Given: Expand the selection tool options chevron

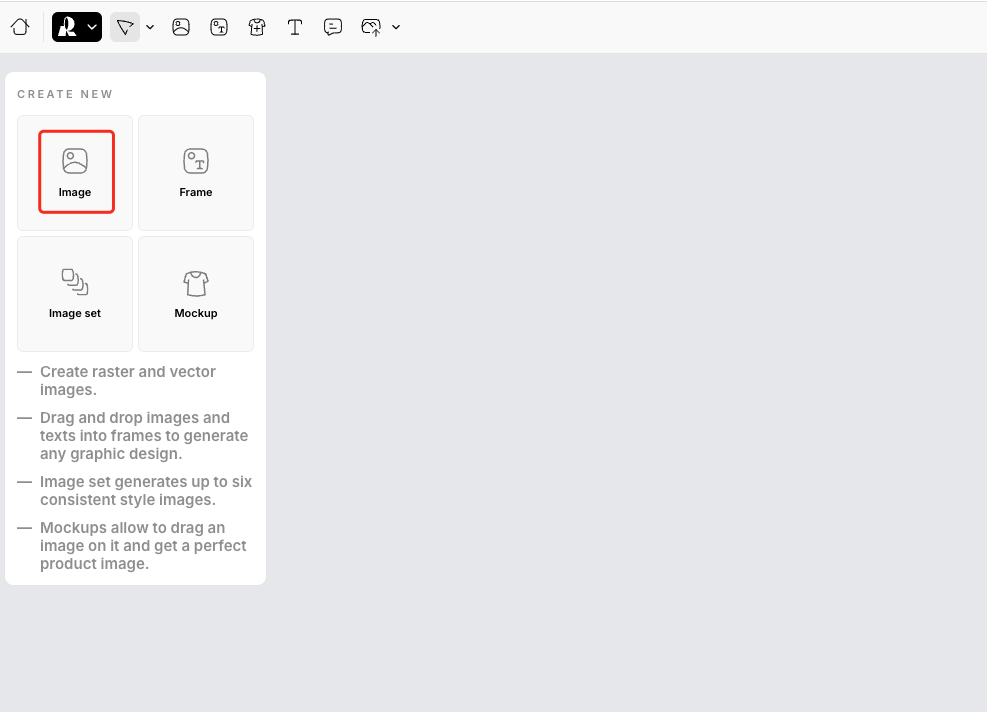Looking at the screenshot, I should pyautogui.click(x=150, y=27).
